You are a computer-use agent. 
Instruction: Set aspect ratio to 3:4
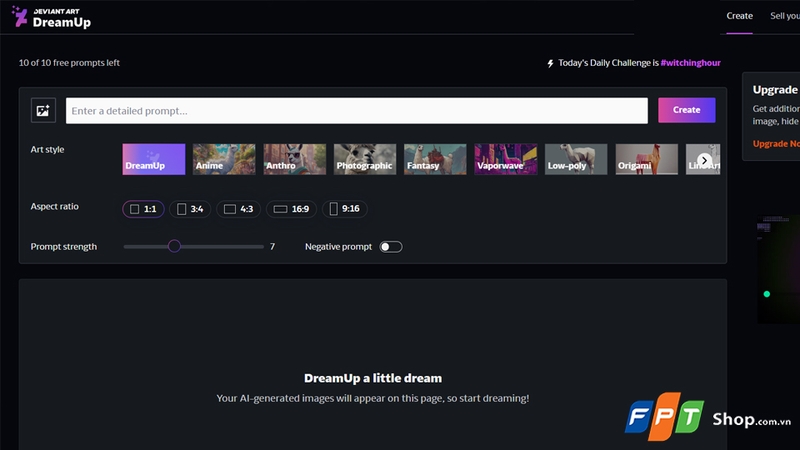coord(190,209)
